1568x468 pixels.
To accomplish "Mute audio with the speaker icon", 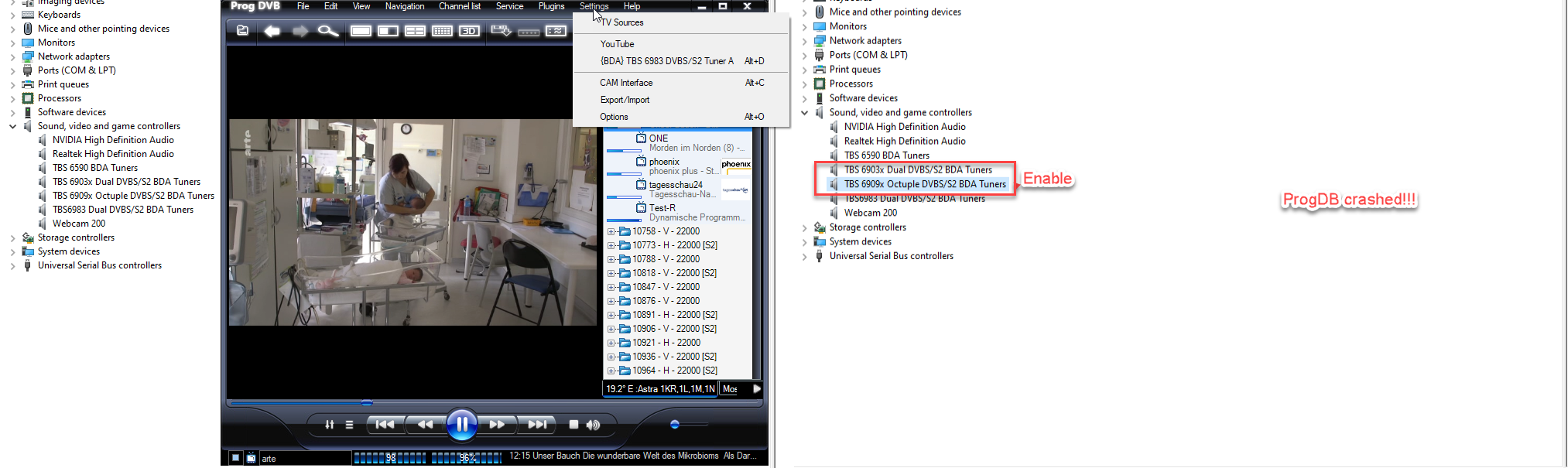I will coord(594,425).
